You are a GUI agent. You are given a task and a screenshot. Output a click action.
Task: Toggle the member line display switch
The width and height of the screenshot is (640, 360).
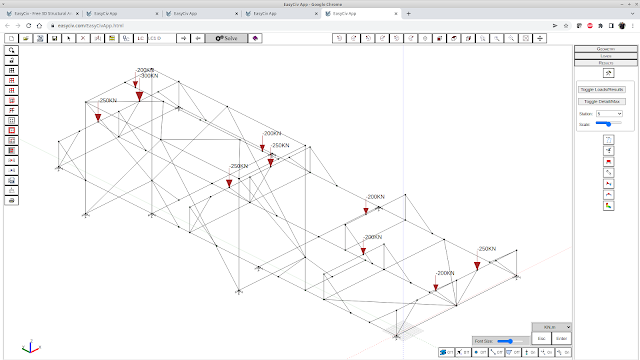pyautogui.click(x=496, y=352)
